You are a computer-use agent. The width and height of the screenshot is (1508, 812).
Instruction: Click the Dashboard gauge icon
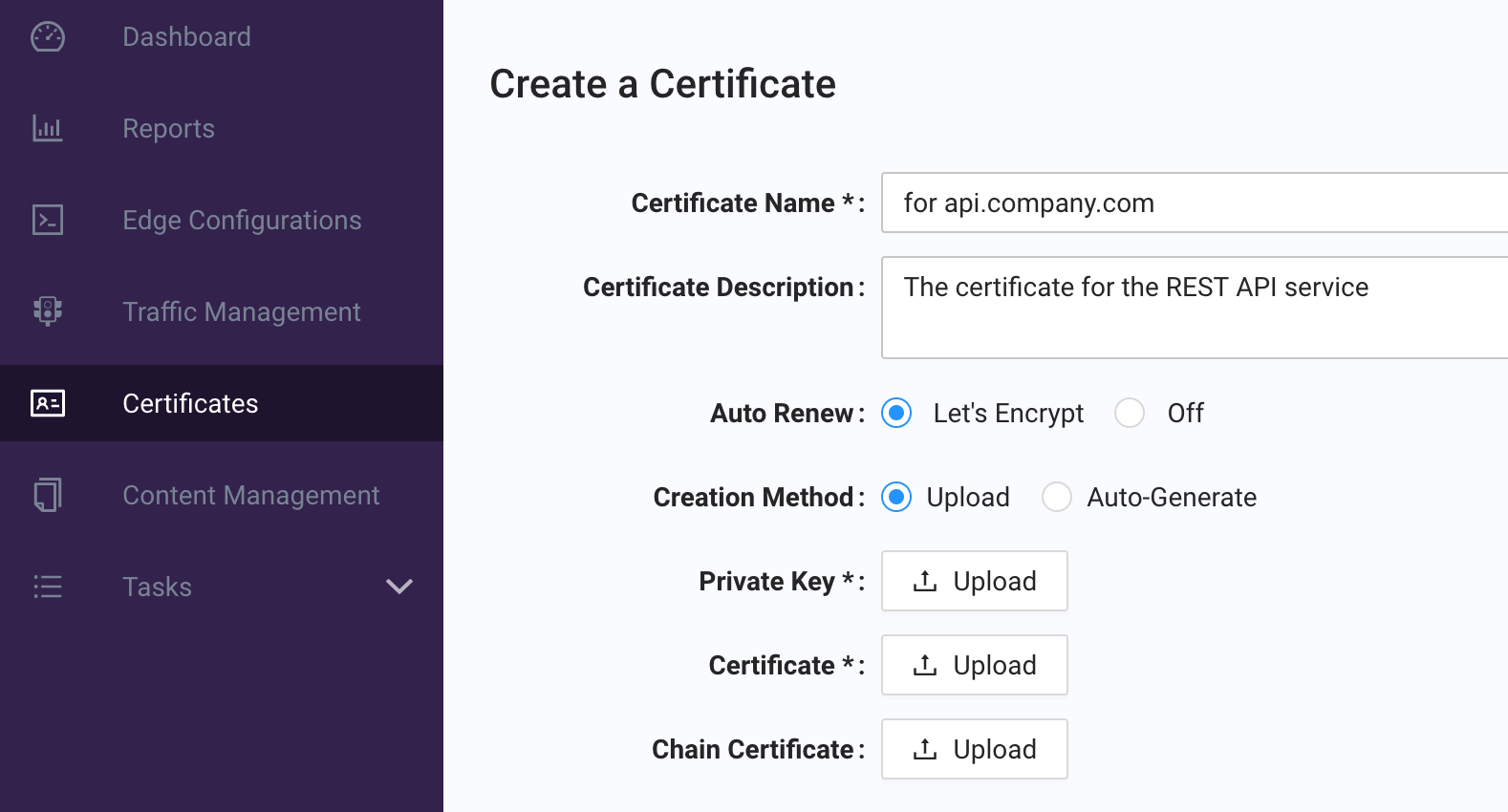click(48, 36)
